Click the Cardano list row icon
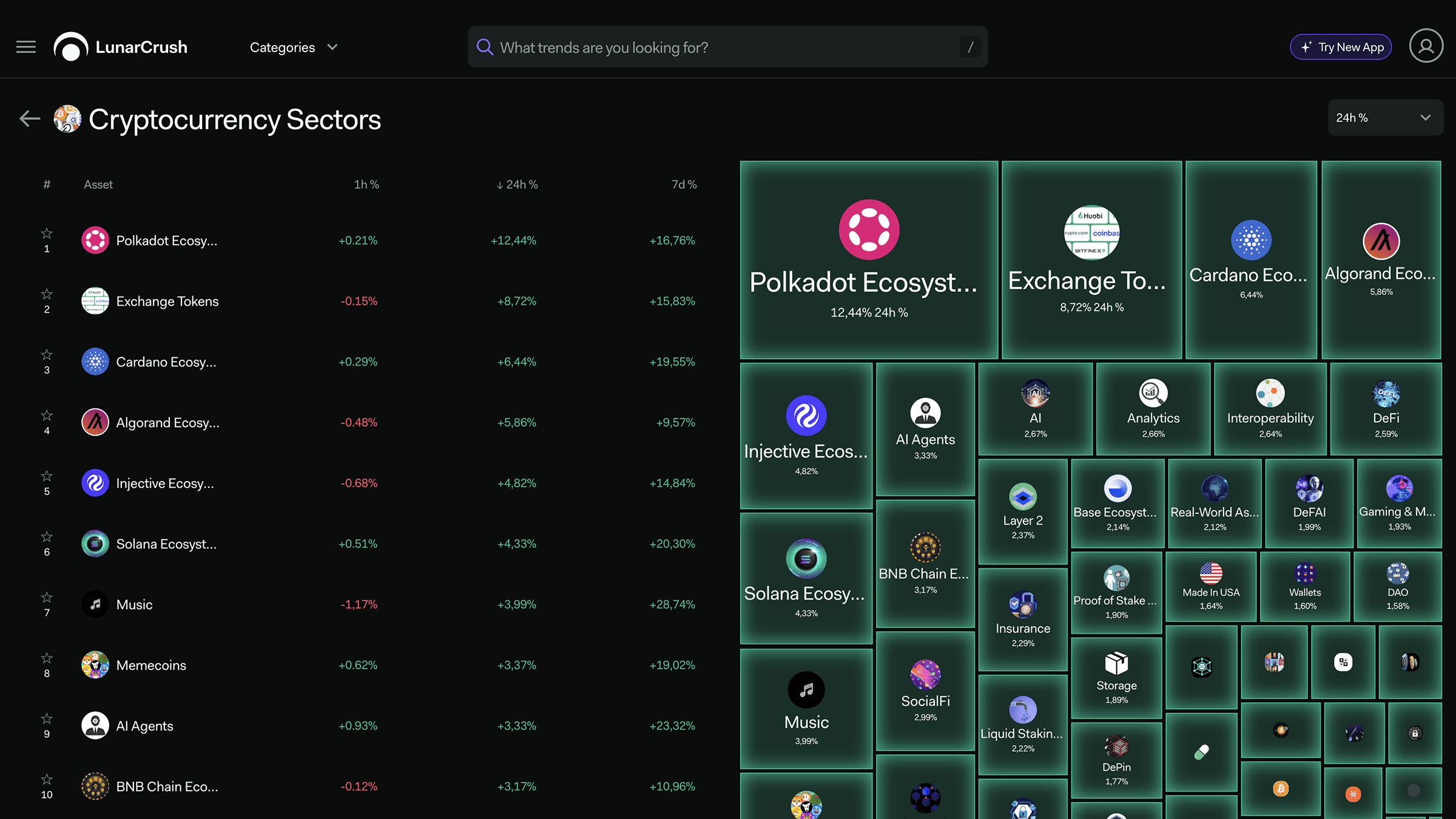Viewport: 1456px width, 819px height. 95,362
